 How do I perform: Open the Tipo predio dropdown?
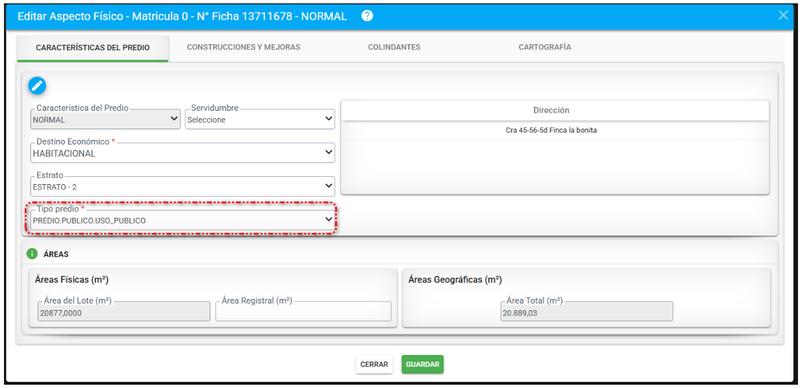click(x=183, y=220)
